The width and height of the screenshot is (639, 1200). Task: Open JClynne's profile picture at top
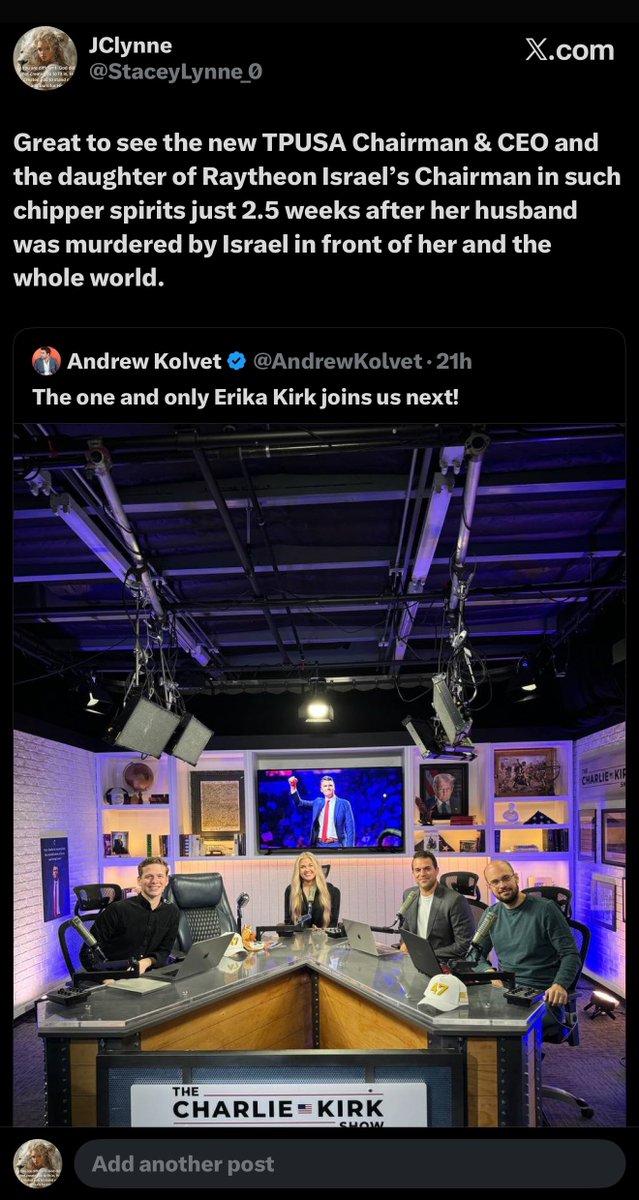[45, 58]
